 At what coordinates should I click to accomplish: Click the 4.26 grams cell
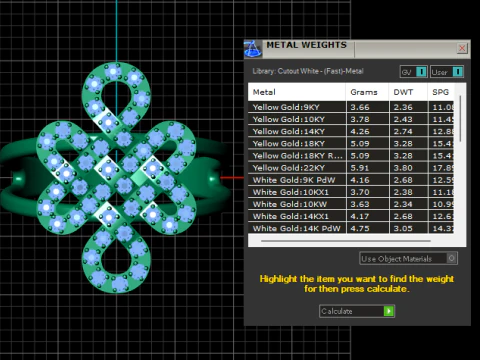pyautogui.click(x=367, y=131)
